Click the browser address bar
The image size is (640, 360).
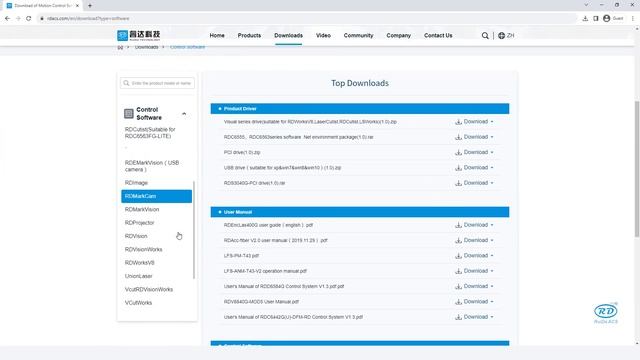pos(306,18)
